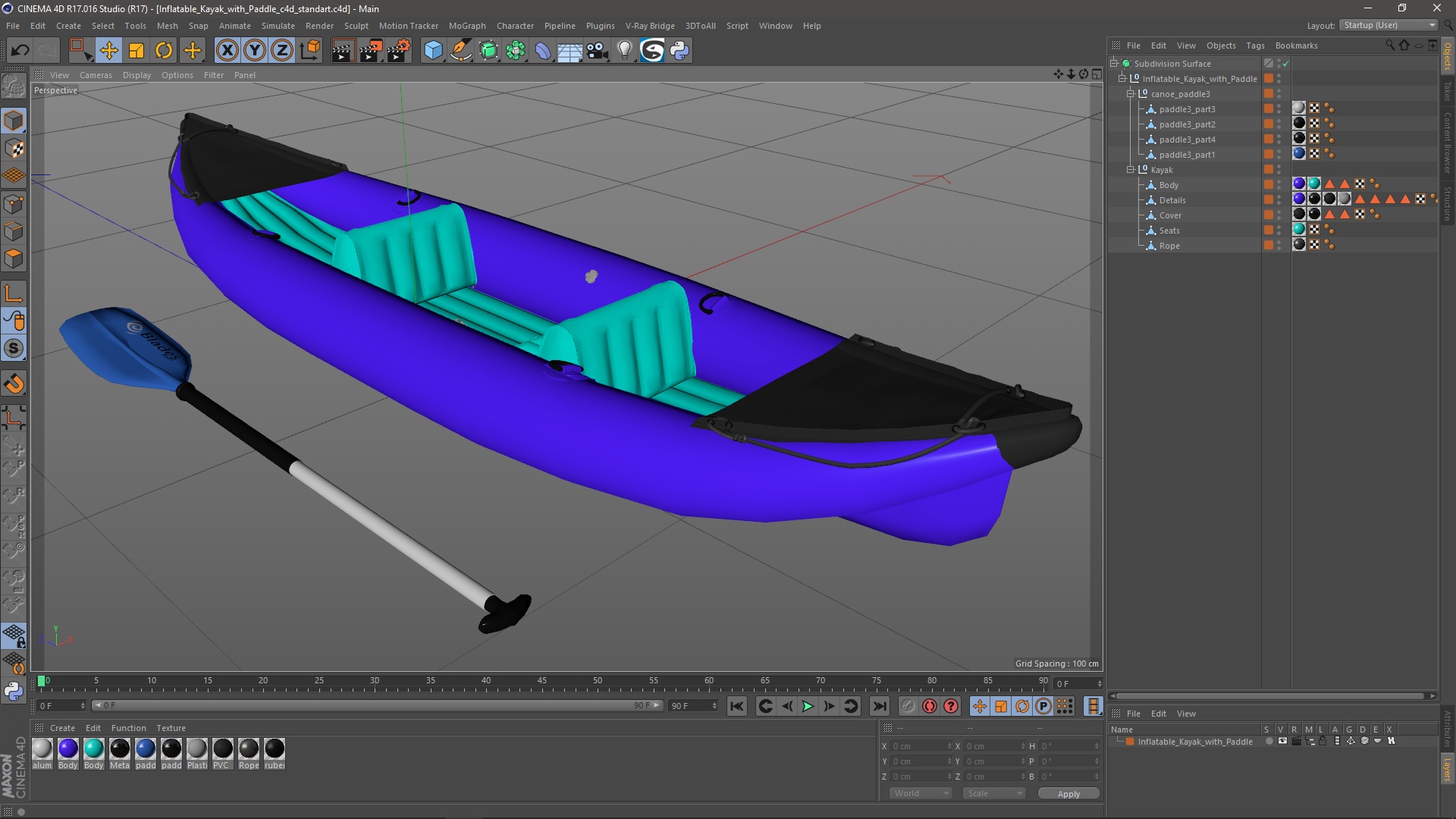
Task: Toggle Subdivision Surface enable checkmark
Action: [x=1286, y=64]
